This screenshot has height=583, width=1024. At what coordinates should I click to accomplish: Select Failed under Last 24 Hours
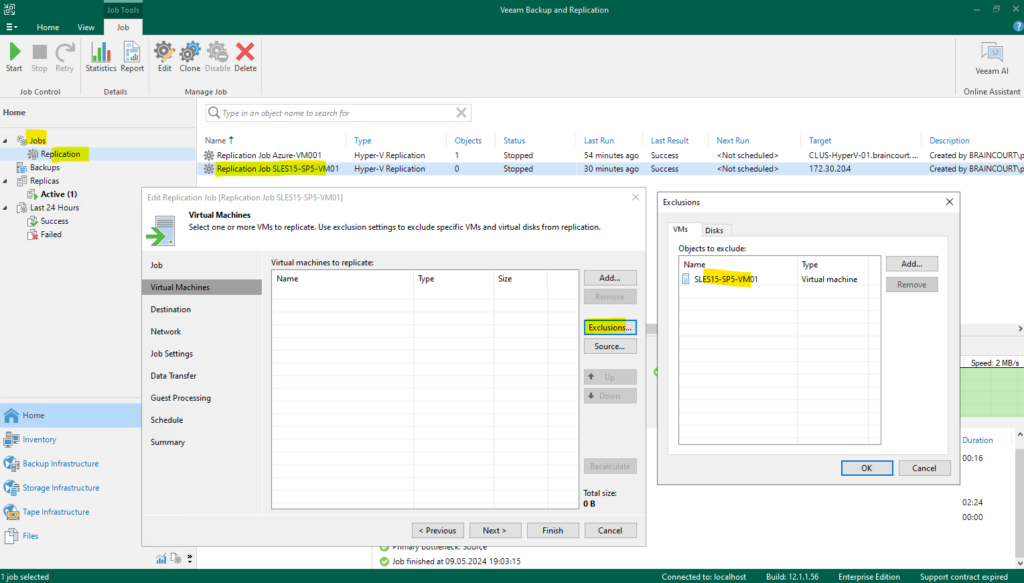coord(51,234)
